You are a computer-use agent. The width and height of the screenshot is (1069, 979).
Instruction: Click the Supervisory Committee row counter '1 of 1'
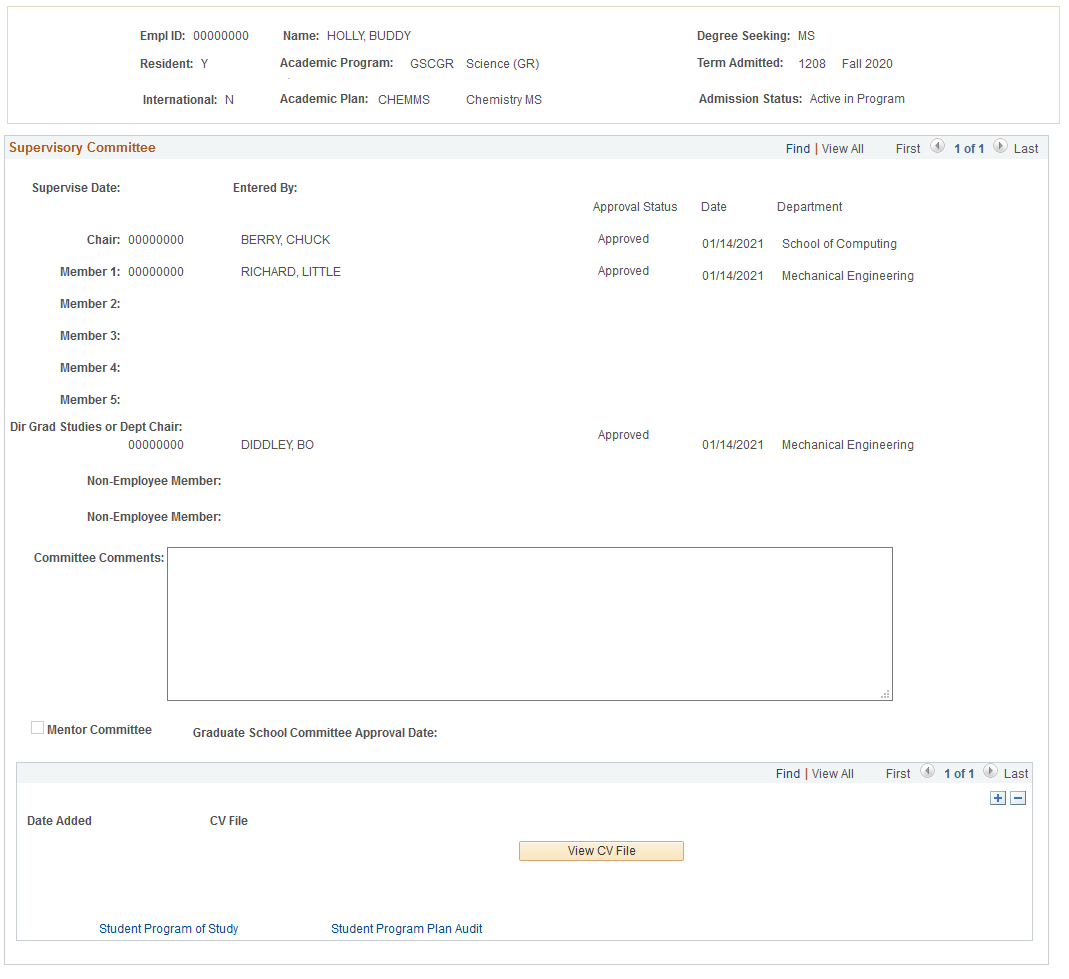point(969,149)
